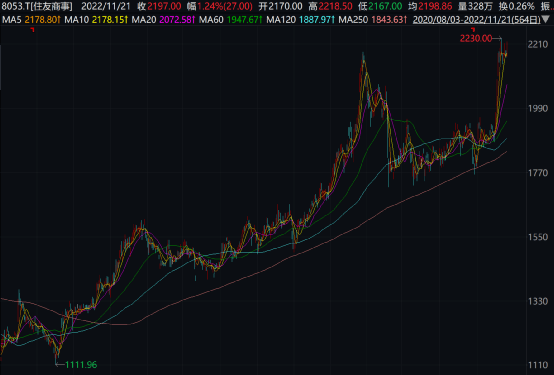Click the 2022/11/21 date in header
554x375 pixels.
pyautogui.click(x=106, y=6)
